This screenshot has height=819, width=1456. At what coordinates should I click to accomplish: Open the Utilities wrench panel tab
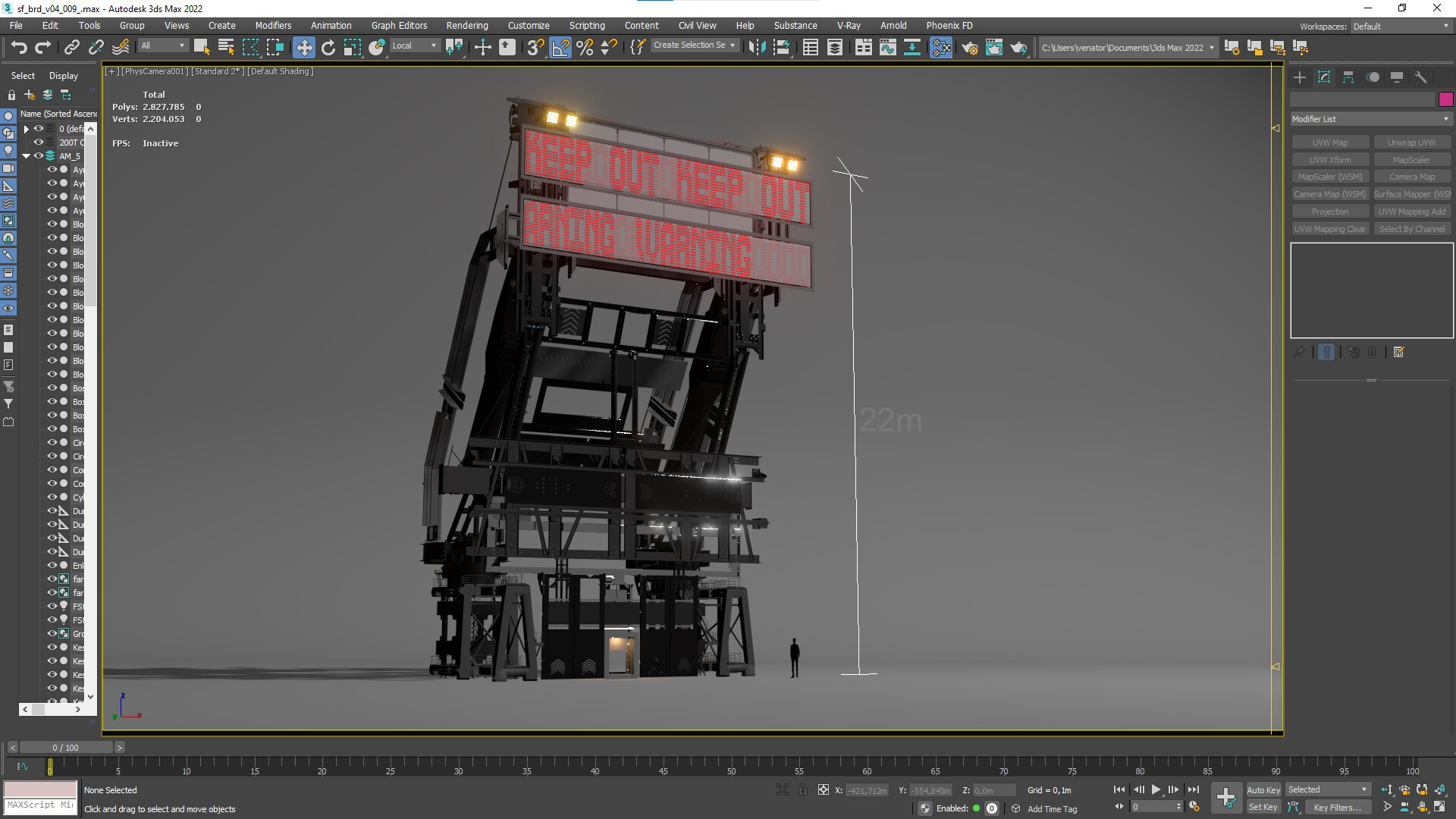(x=1420, y=77)
